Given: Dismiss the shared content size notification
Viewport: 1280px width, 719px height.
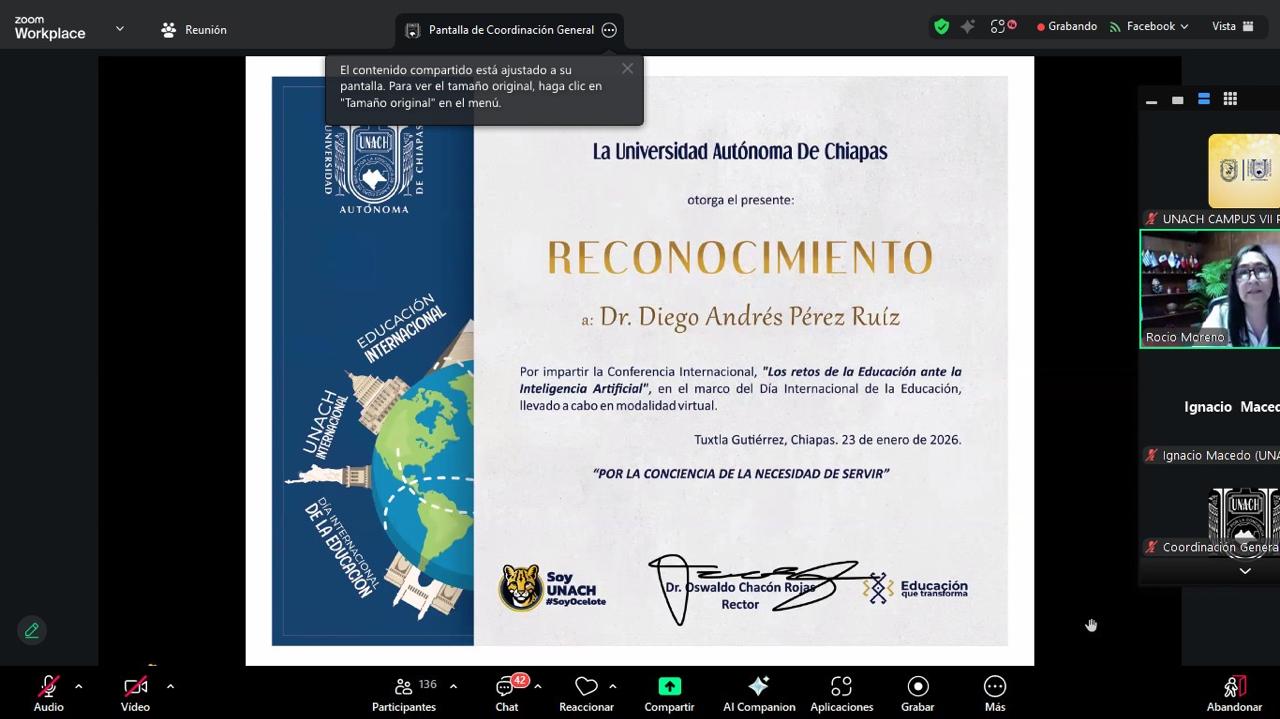Looking at the screenshot, I should coord(627,69).
